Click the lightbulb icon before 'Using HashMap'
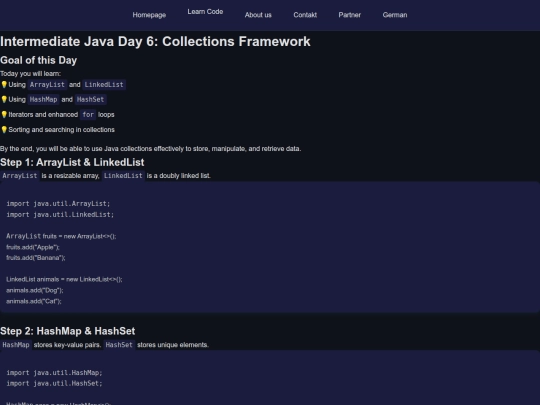This screenshot has width=540, height=405. [x=4, y=99]
